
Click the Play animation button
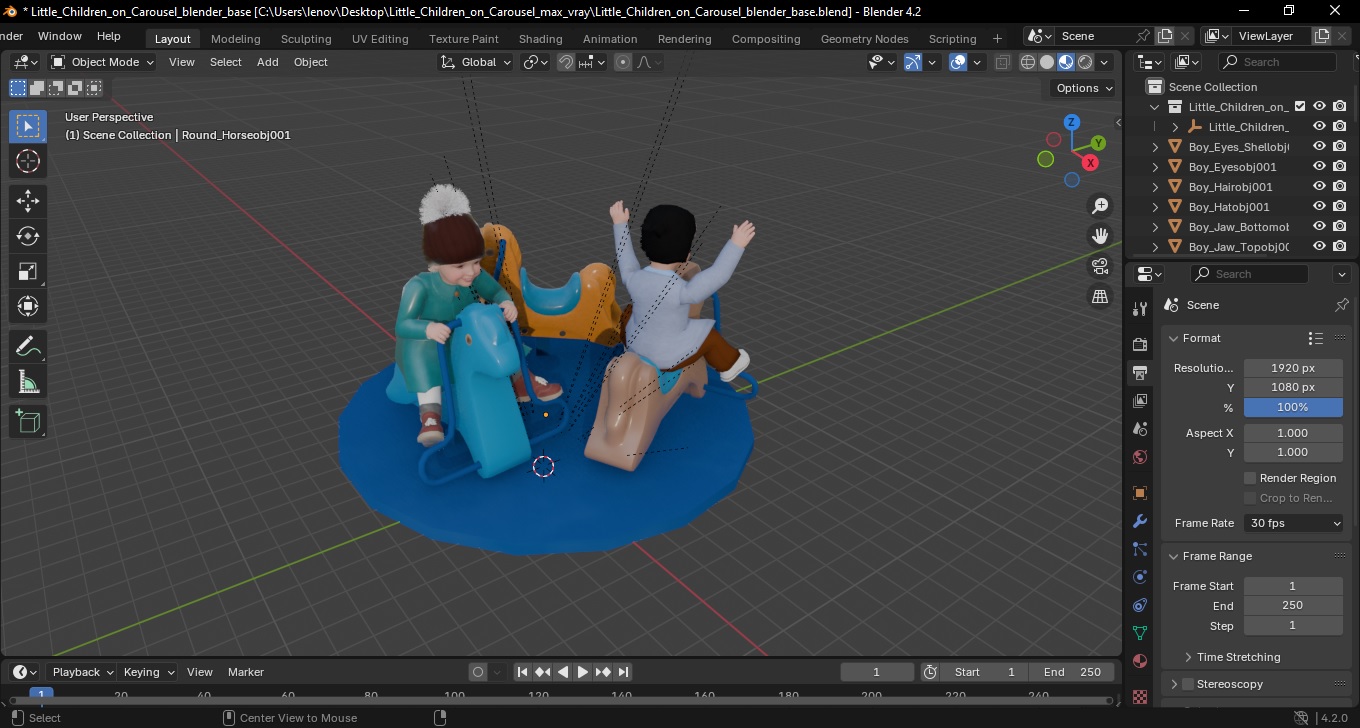583,672
